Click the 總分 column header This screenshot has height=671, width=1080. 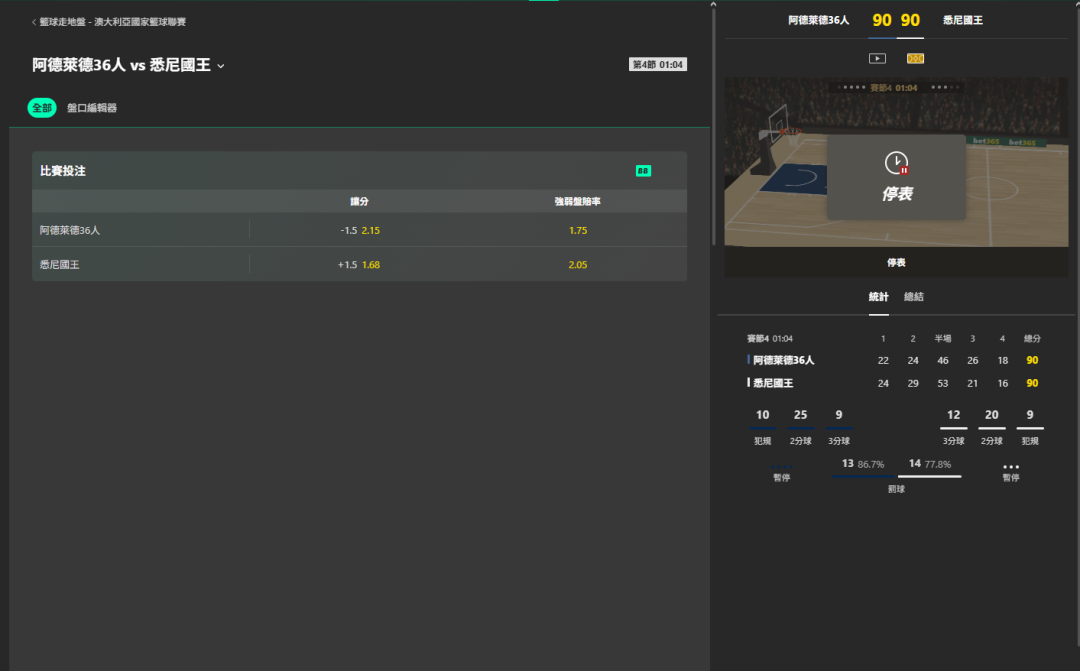point(1032,338)
